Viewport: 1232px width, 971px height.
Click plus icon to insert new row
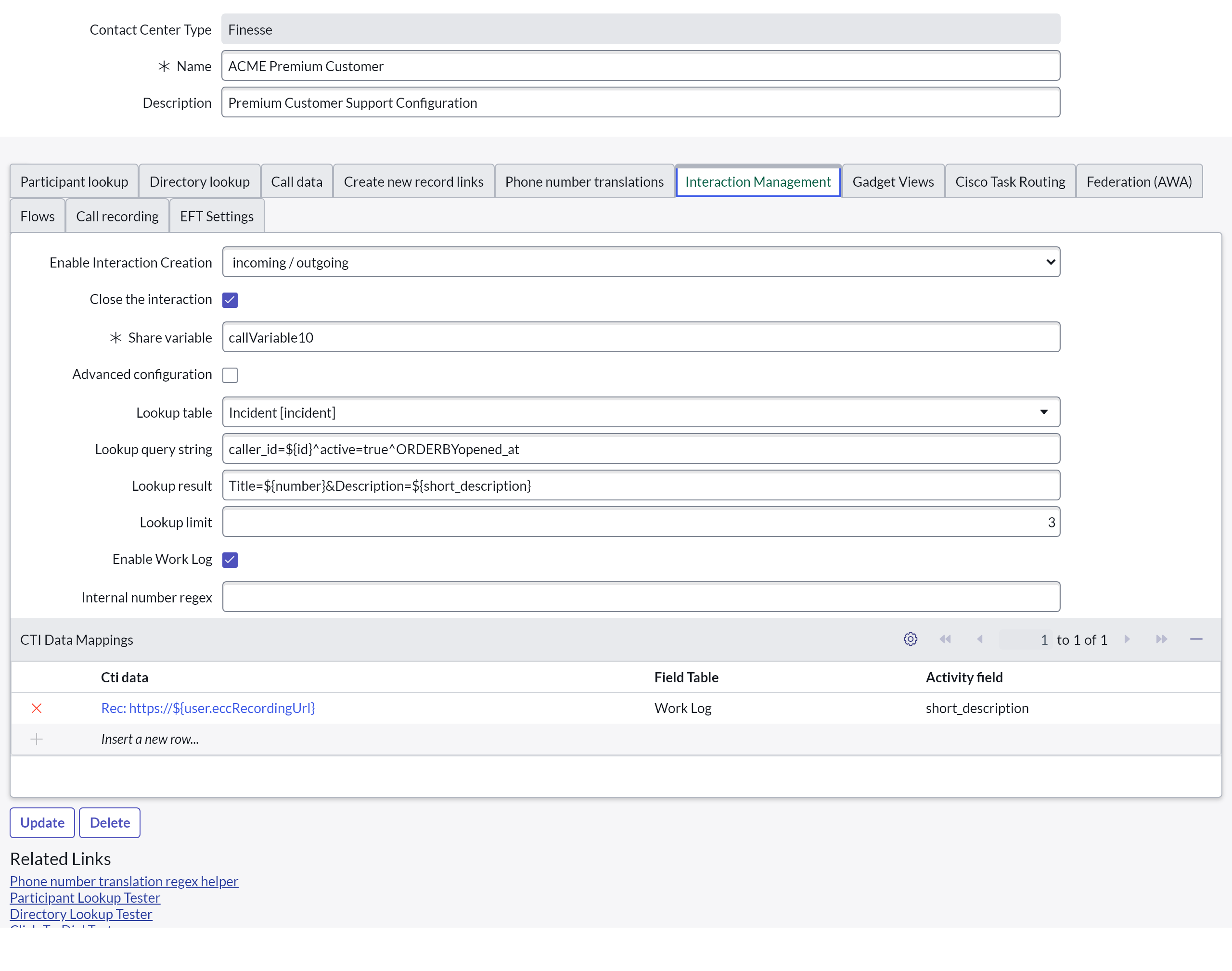[37, 739]
